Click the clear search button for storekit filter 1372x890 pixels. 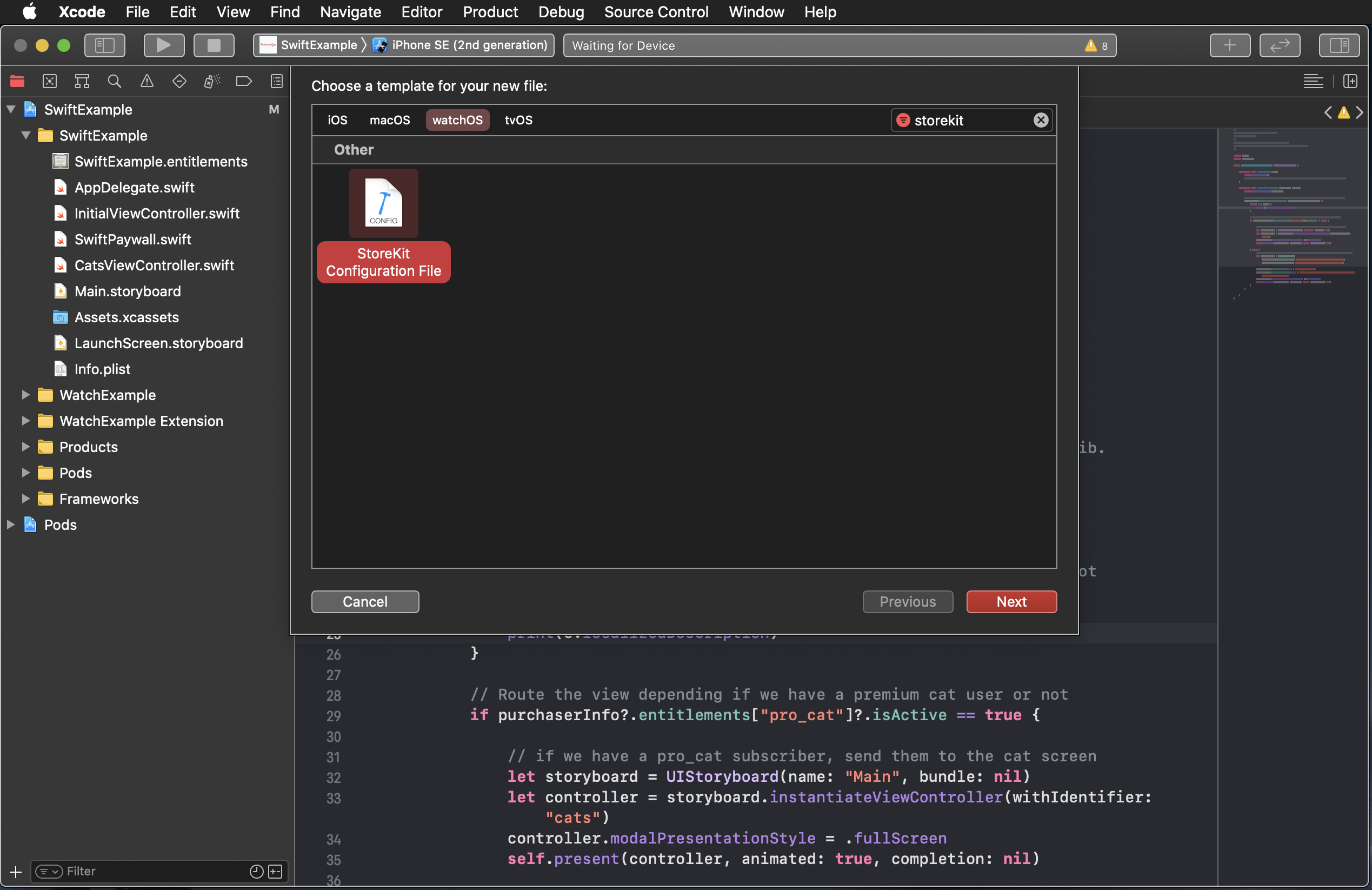pos(1041,119)
